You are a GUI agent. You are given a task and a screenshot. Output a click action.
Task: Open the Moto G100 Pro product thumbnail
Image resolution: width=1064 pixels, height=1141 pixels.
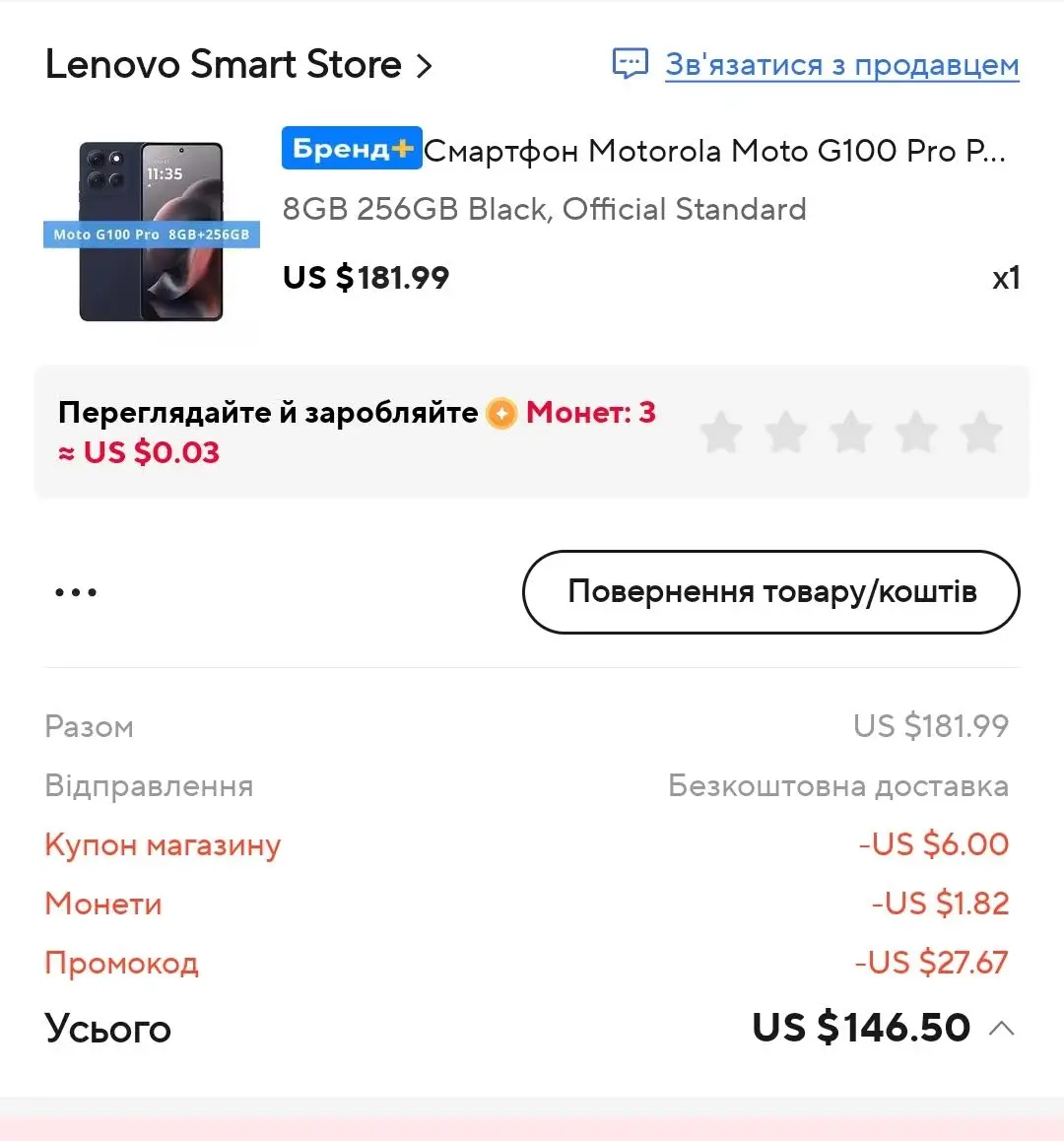coord(152,232)
